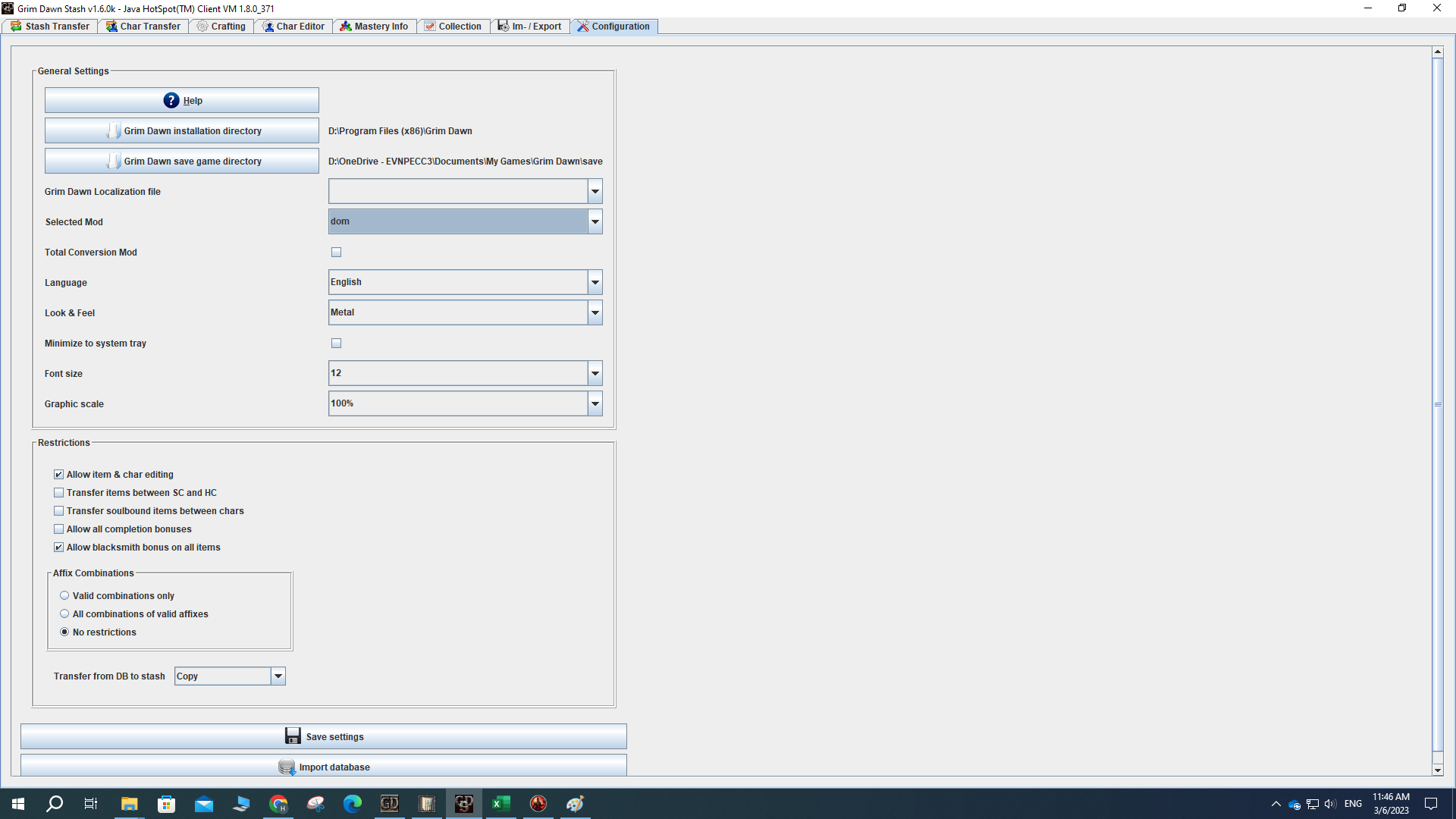This screenshot has height=819, width=1456.
Task: Launch the Snipping Tool from the taskbar
Action: pyautogui.click(x=315, y=804)
